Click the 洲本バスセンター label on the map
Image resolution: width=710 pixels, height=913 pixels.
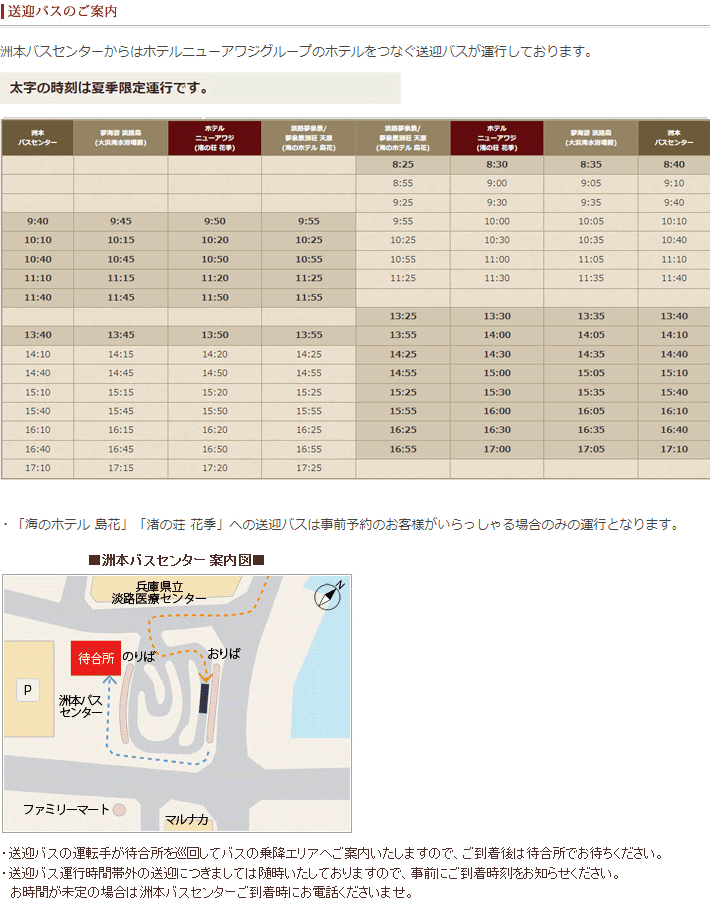80,706
